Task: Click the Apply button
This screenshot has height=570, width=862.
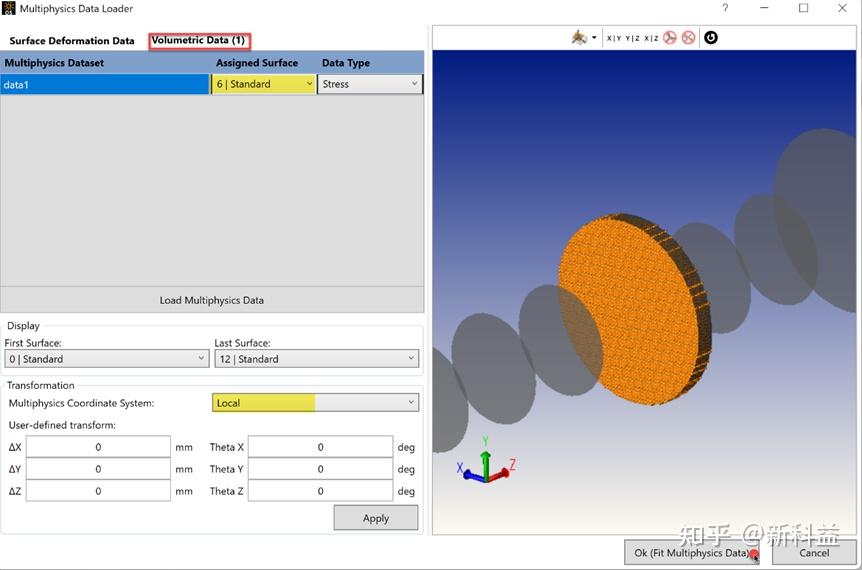Action: click(x=376, y=518)
